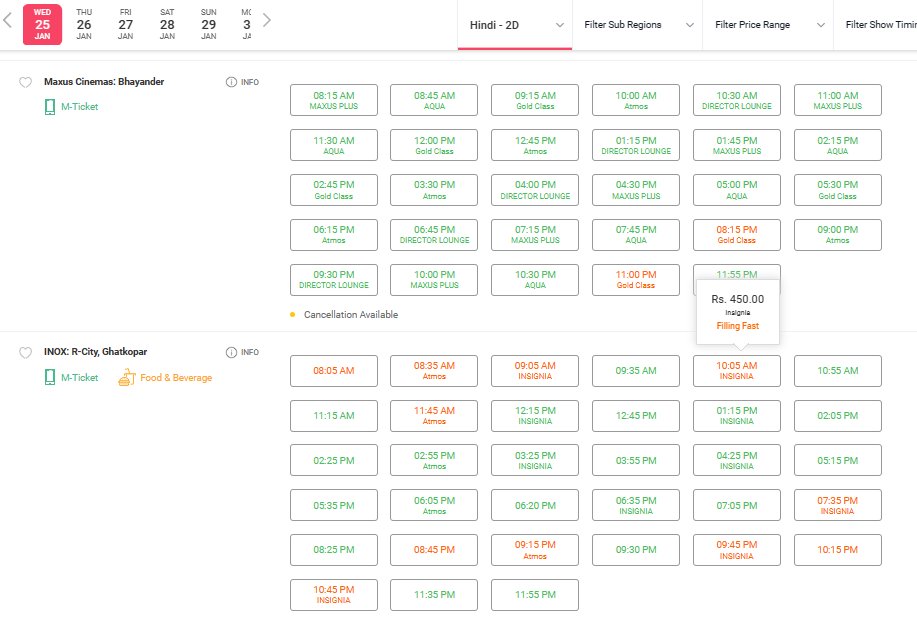Open the Hindi - 2D language dropdown
917x625 pixels.
coord(515,25)
